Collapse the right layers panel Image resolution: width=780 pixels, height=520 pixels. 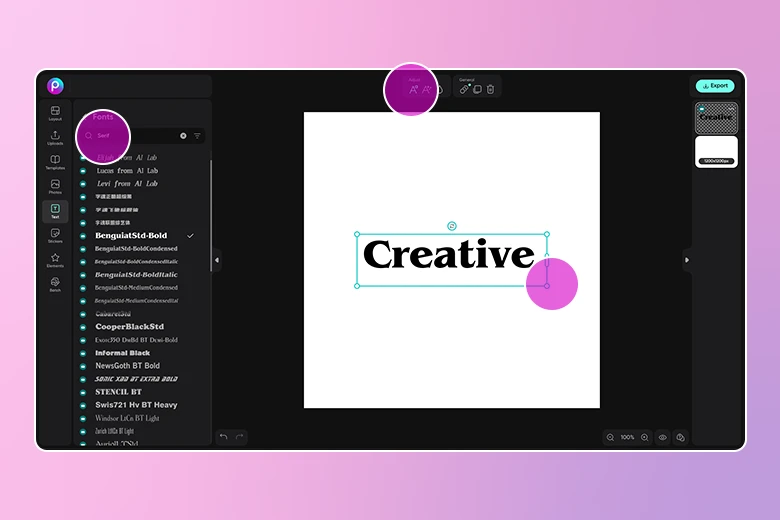[x=687, y=260]
